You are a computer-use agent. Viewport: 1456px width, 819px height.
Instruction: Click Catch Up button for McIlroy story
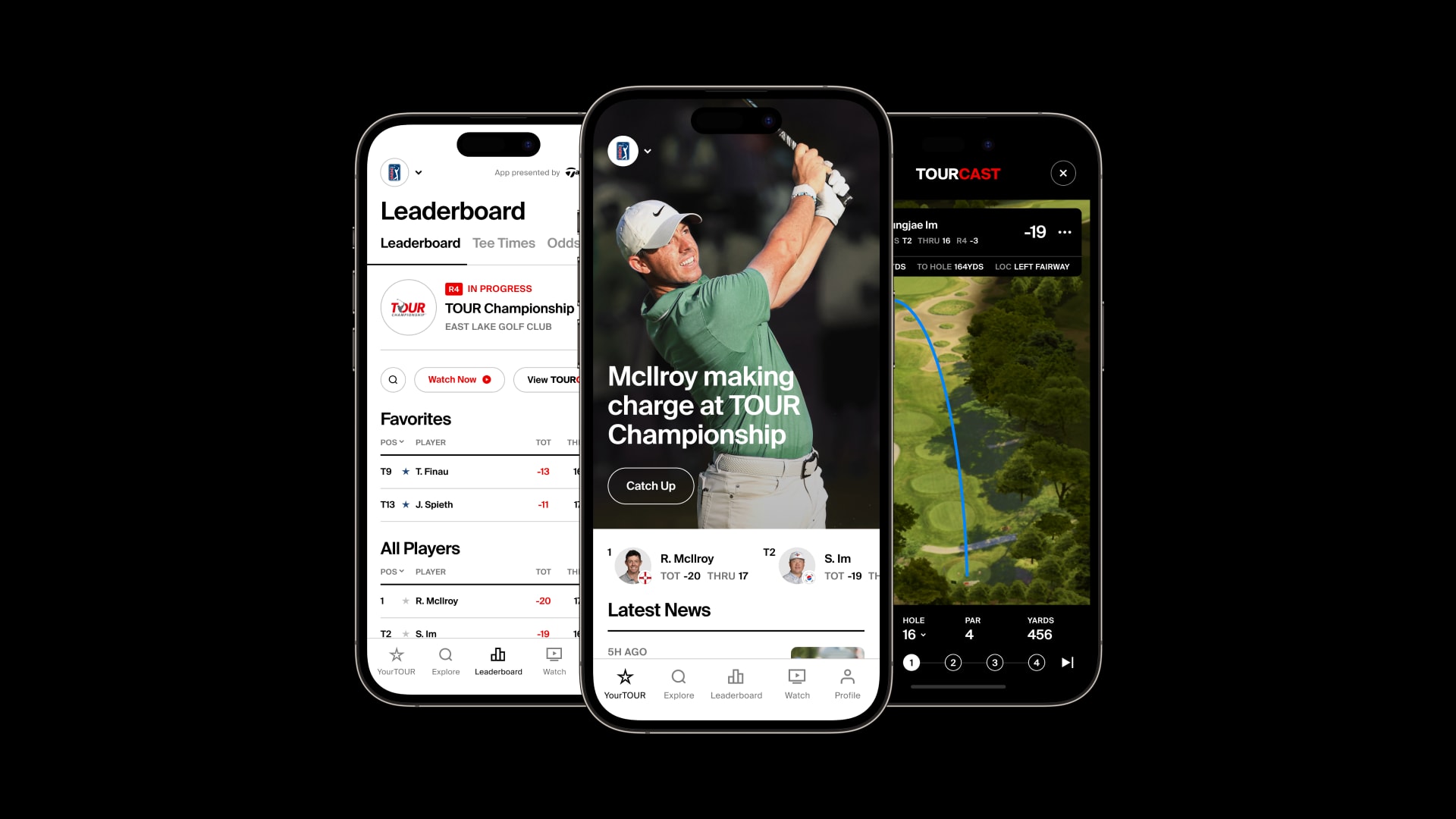pyautogui.click(x=651, y=486)
